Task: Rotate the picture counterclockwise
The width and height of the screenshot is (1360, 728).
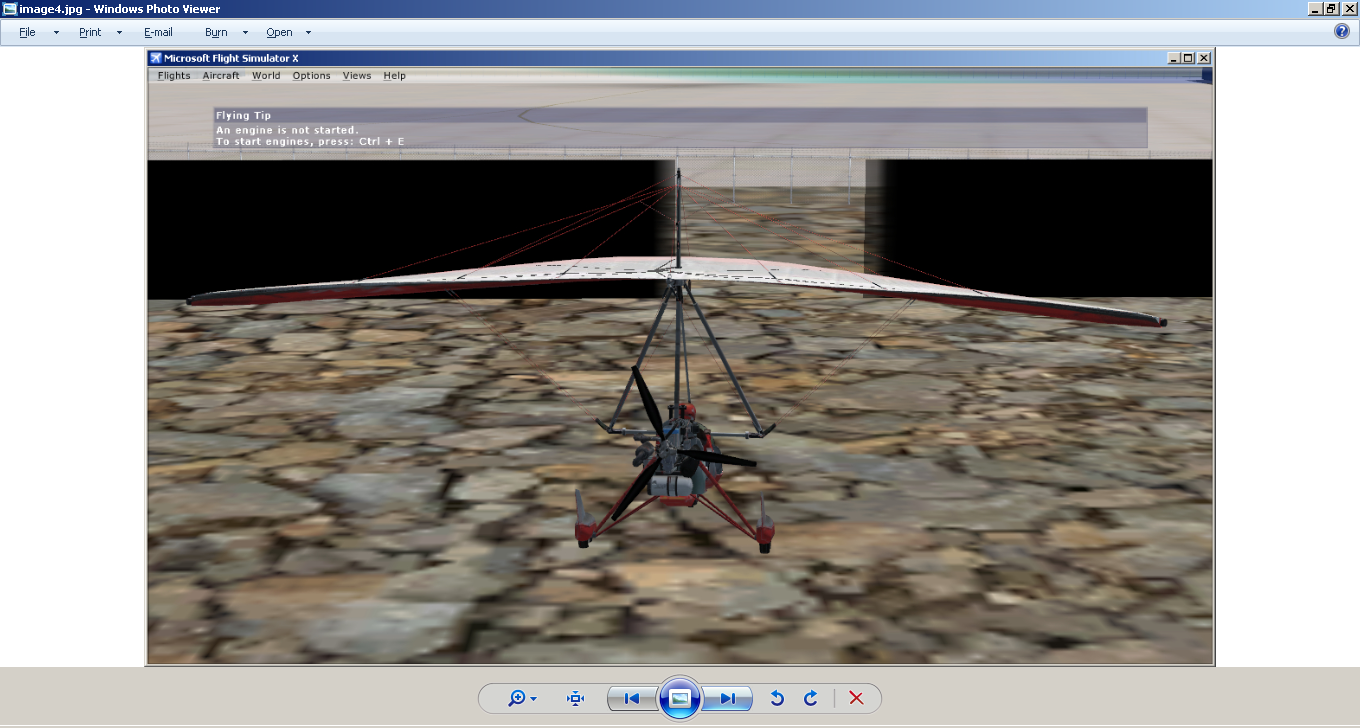Action: coord(777,698)
